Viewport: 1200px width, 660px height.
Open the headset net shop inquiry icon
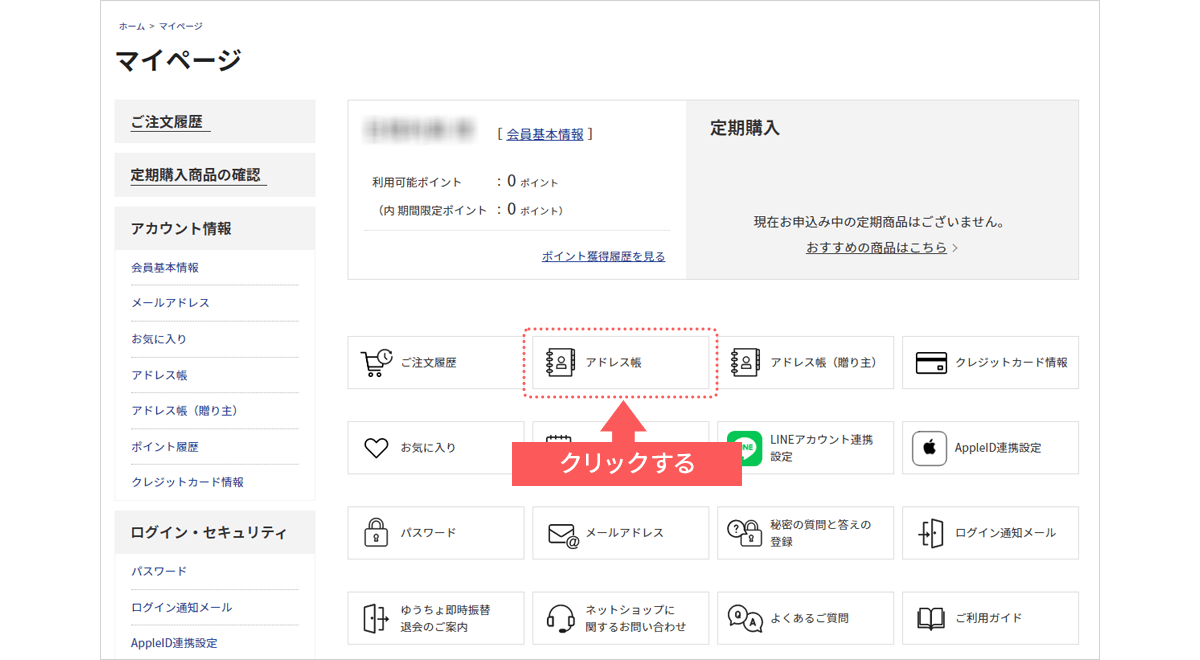coord(561,619)
